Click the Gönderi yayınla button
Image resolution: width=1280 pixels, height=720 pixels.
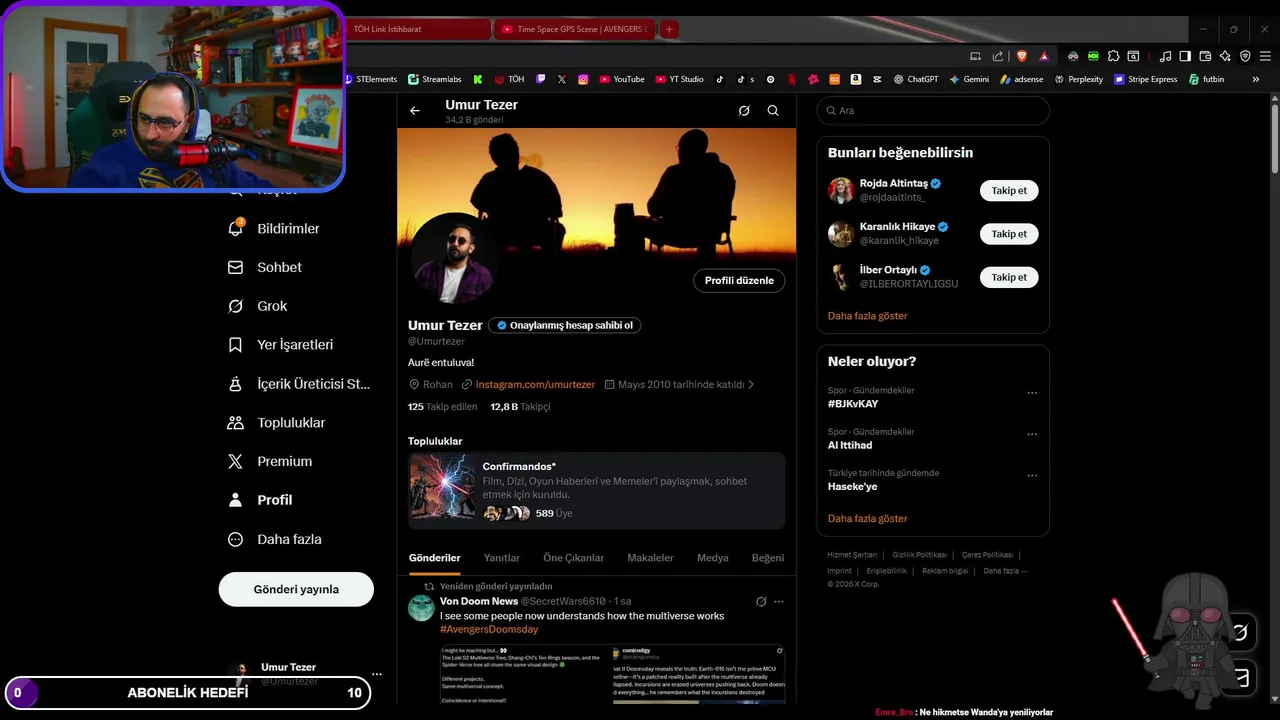[x=296, y=589]
